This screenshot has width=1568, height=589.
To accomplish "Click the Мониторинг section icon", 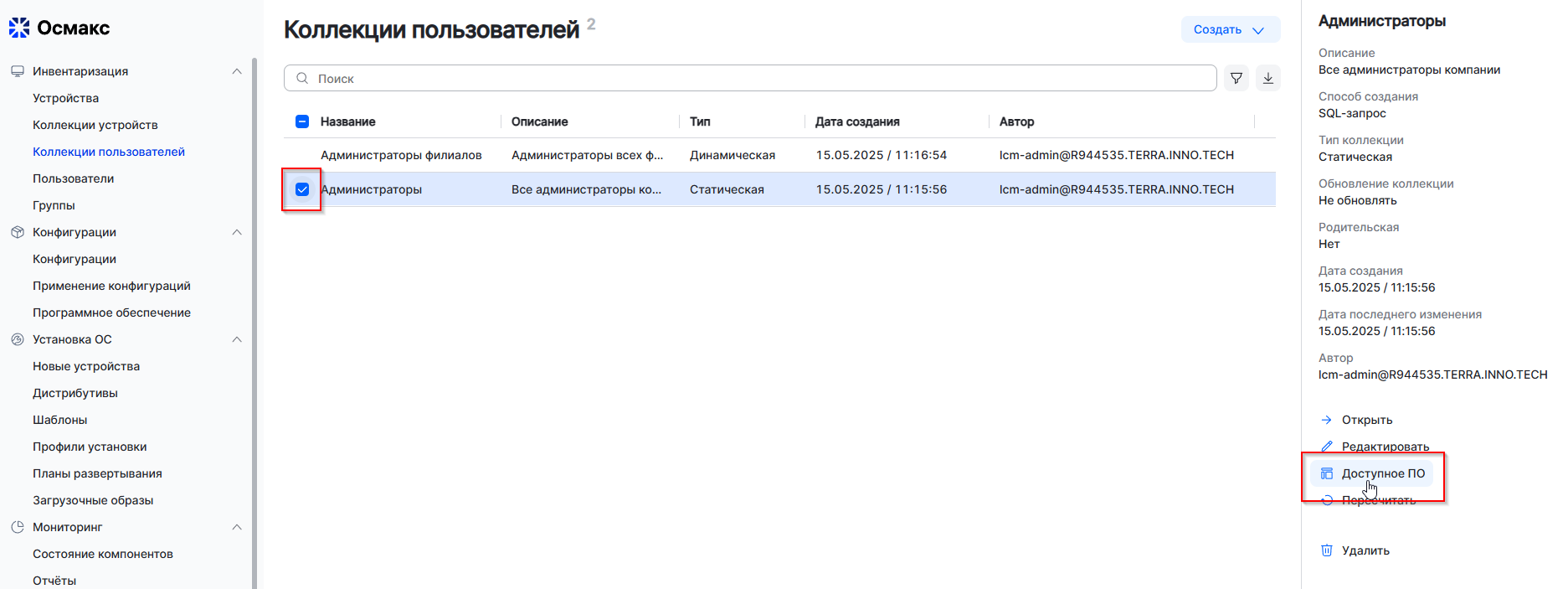I will click(18, 527).
